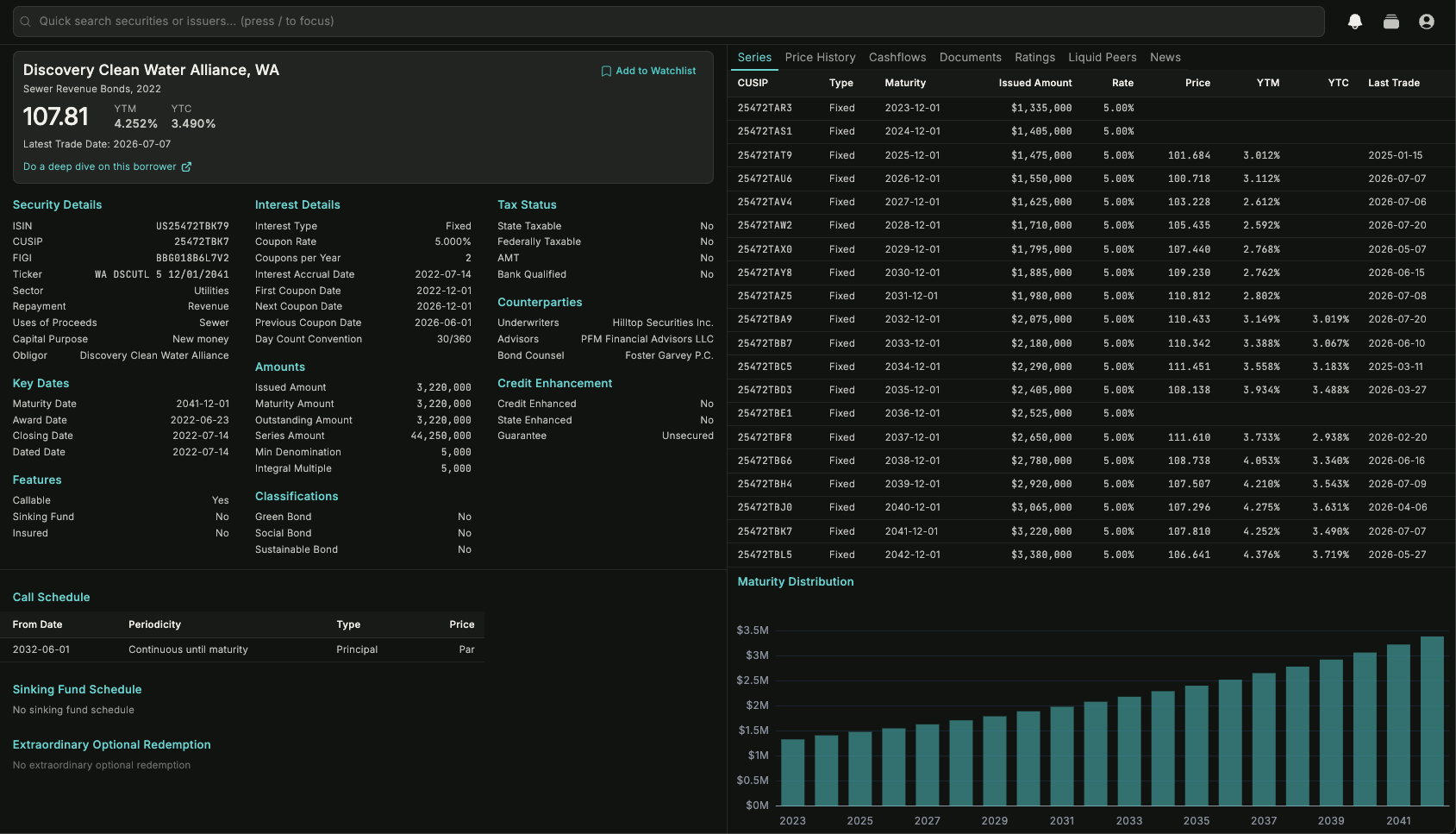Open the Documents tab
The image size is (1456, 834).
[x=971, y=57]
